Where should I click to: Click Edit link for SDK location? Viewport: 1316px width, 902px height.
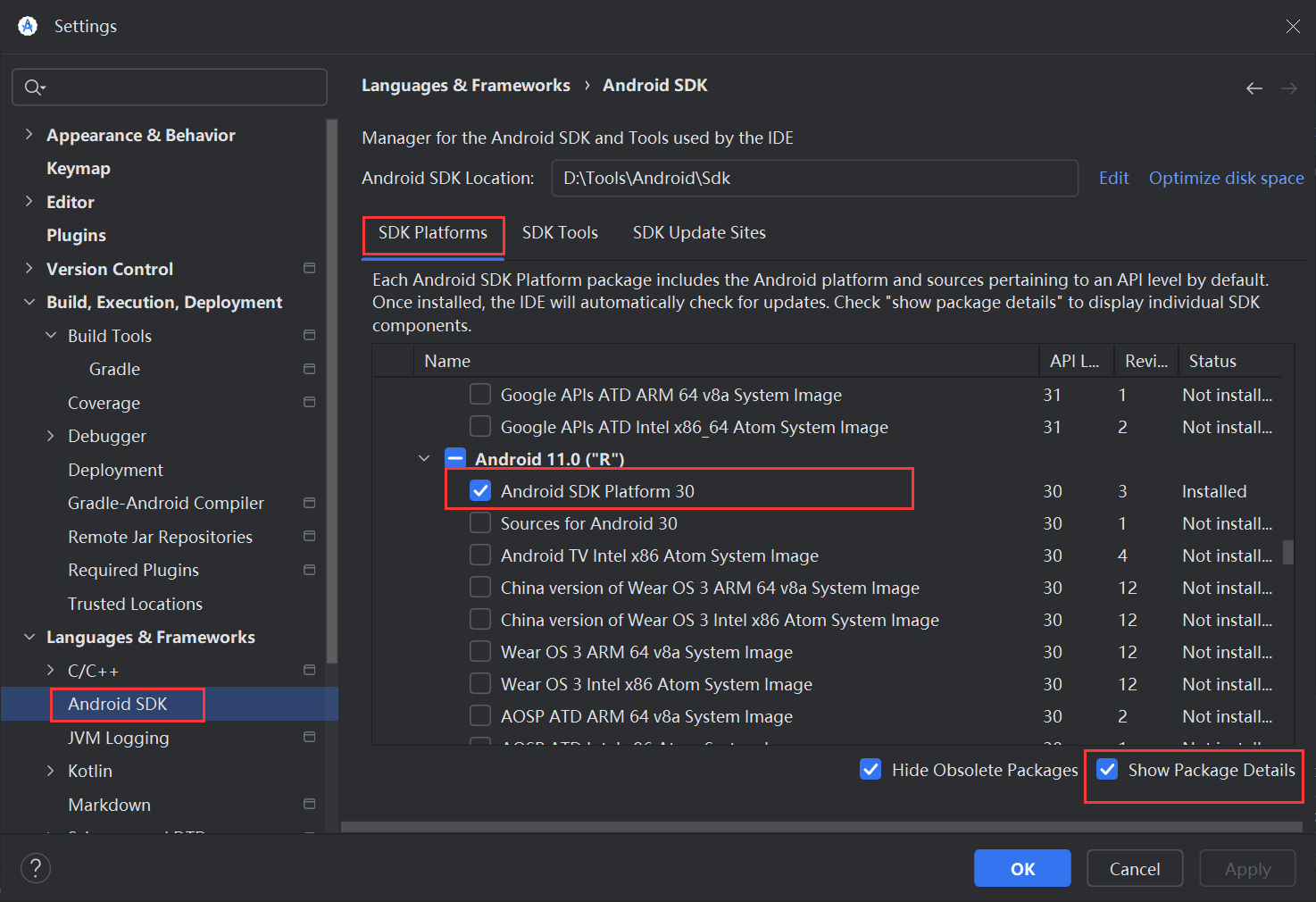coord(1113,178)
